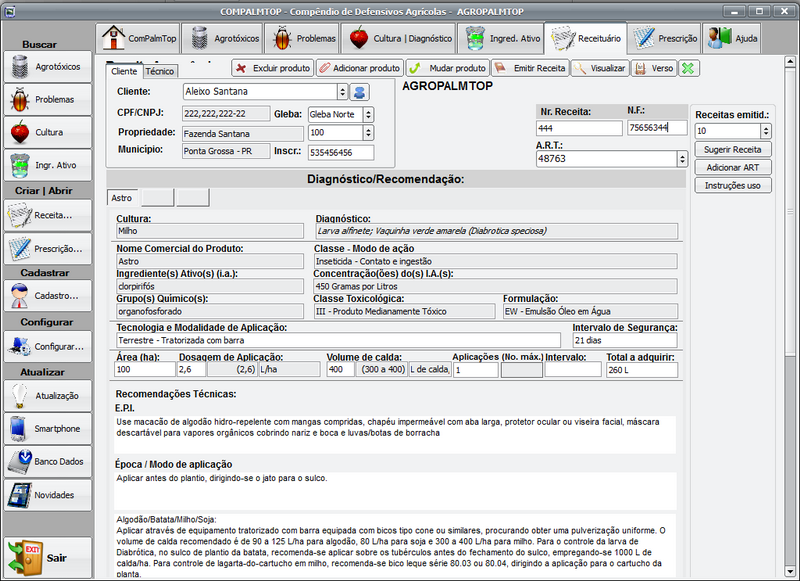Click the Intervalo field
The image size is (800, 581).
tap(573, 370)
